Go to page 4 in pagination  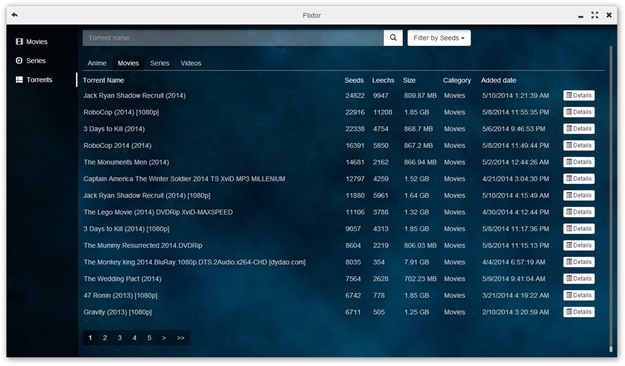pyautogui.click(x=134, y=338)
